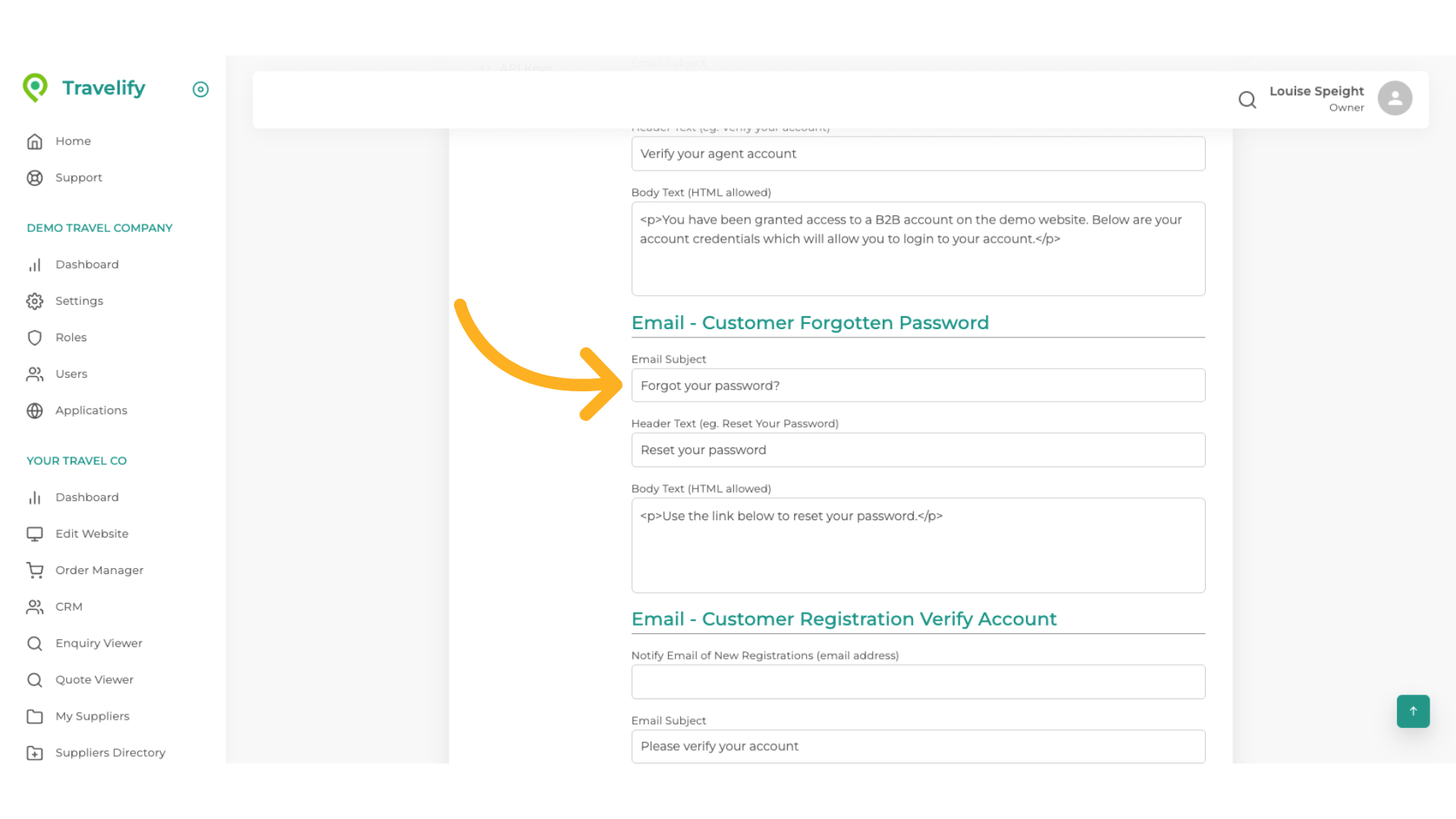Open Home from the sidebar
Image resolution: width=1456 pixels, height=819 pixels.
(73, 141)
